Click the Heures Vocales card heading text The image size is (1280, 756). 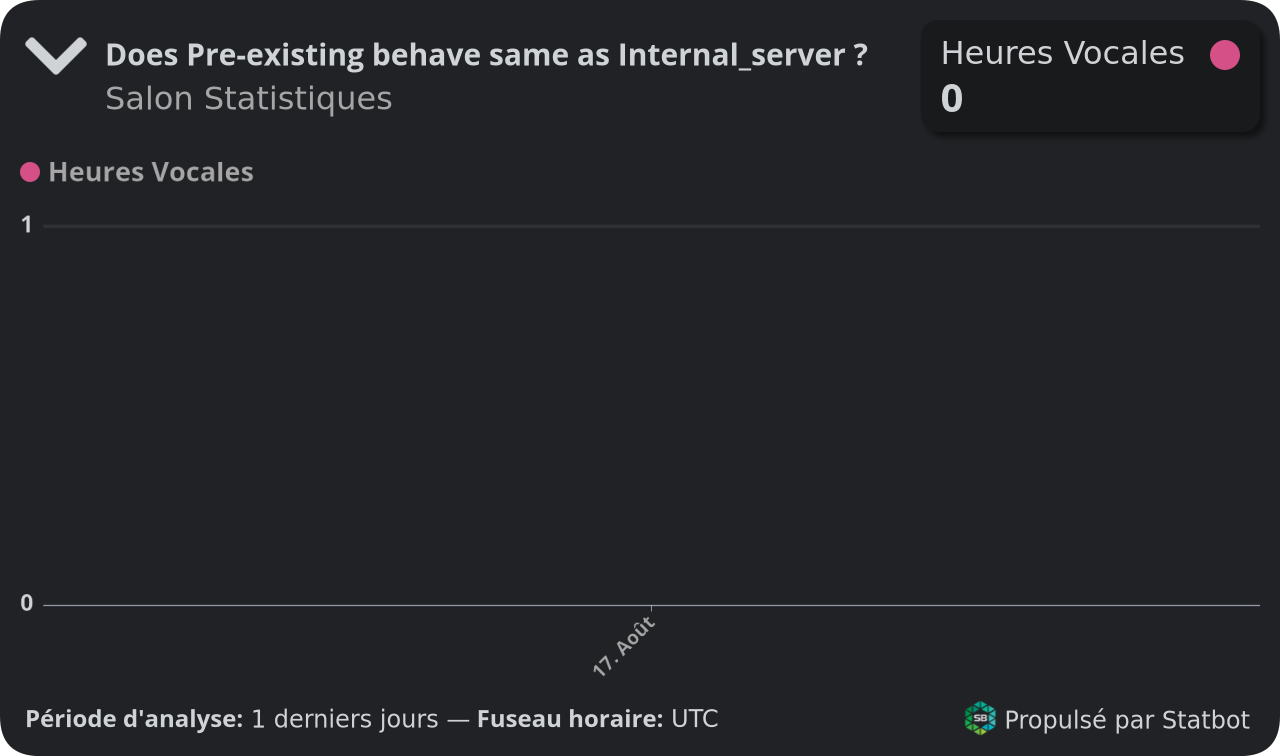pos(1062,53)
